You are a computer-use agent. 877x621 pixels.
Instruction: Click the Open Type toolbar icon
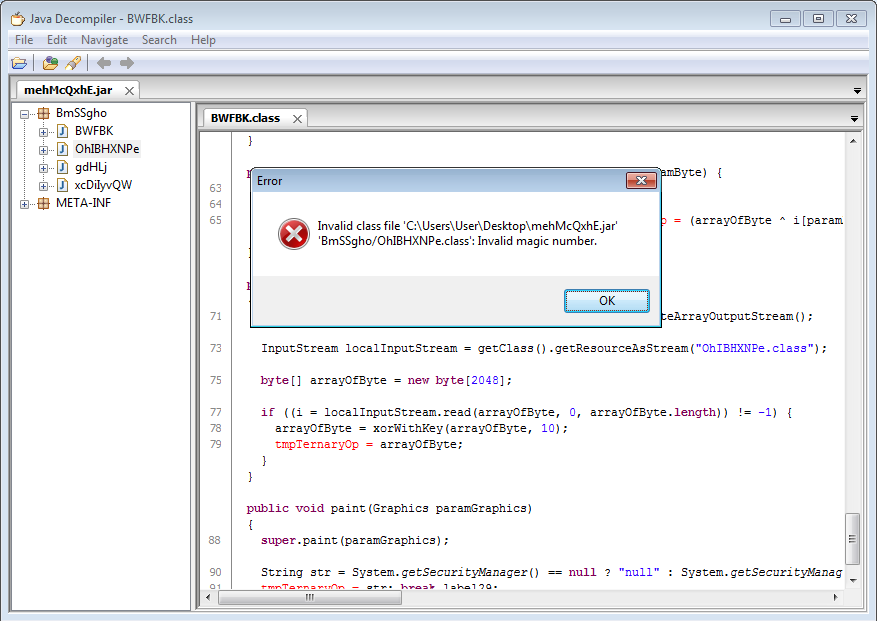50,63
